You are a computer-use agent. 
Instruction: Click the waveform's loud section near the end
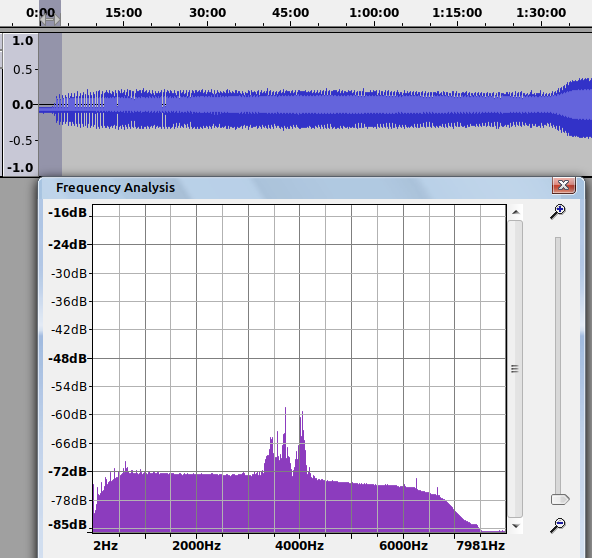point(578,108)
